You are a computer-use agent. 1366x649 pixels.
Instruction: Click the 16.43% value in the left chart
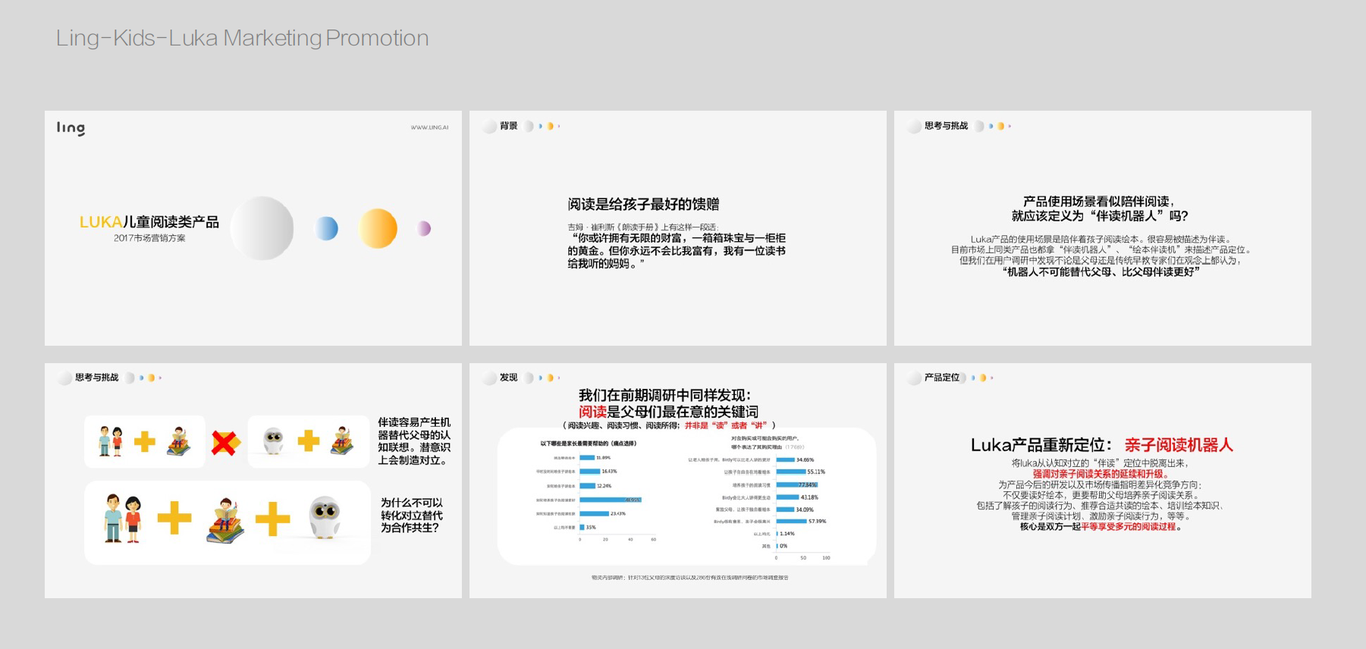click(x=609, y=471)
